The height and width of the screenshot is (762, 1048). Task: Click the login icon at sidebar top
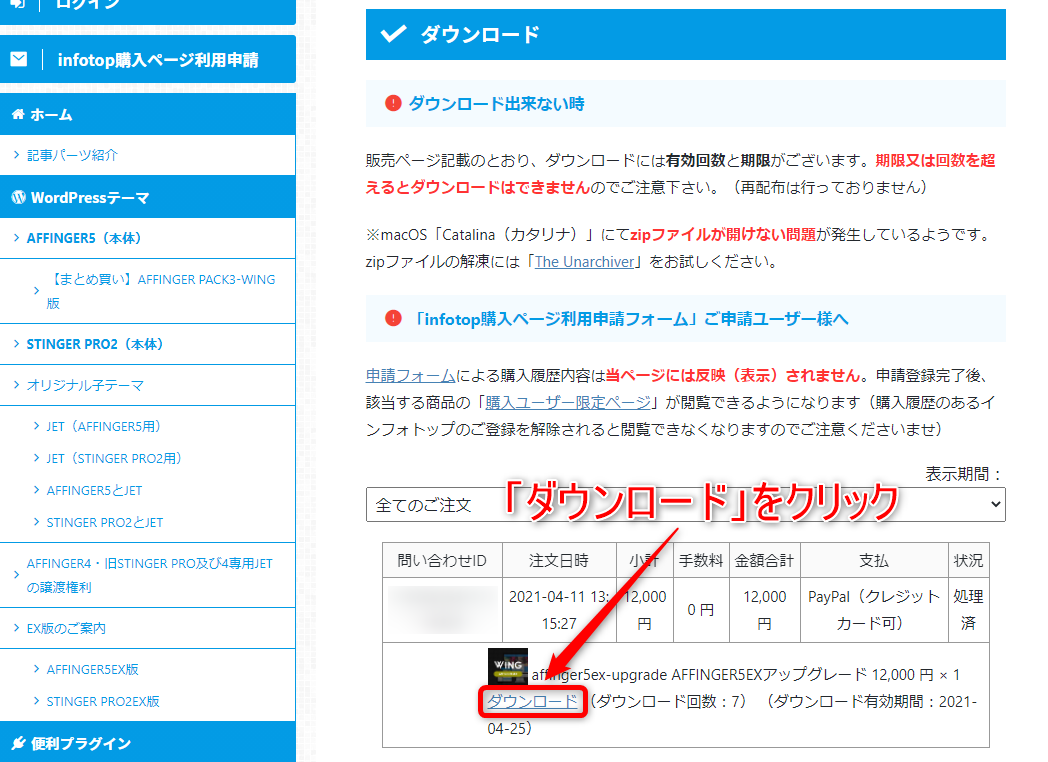click(18, 3)
